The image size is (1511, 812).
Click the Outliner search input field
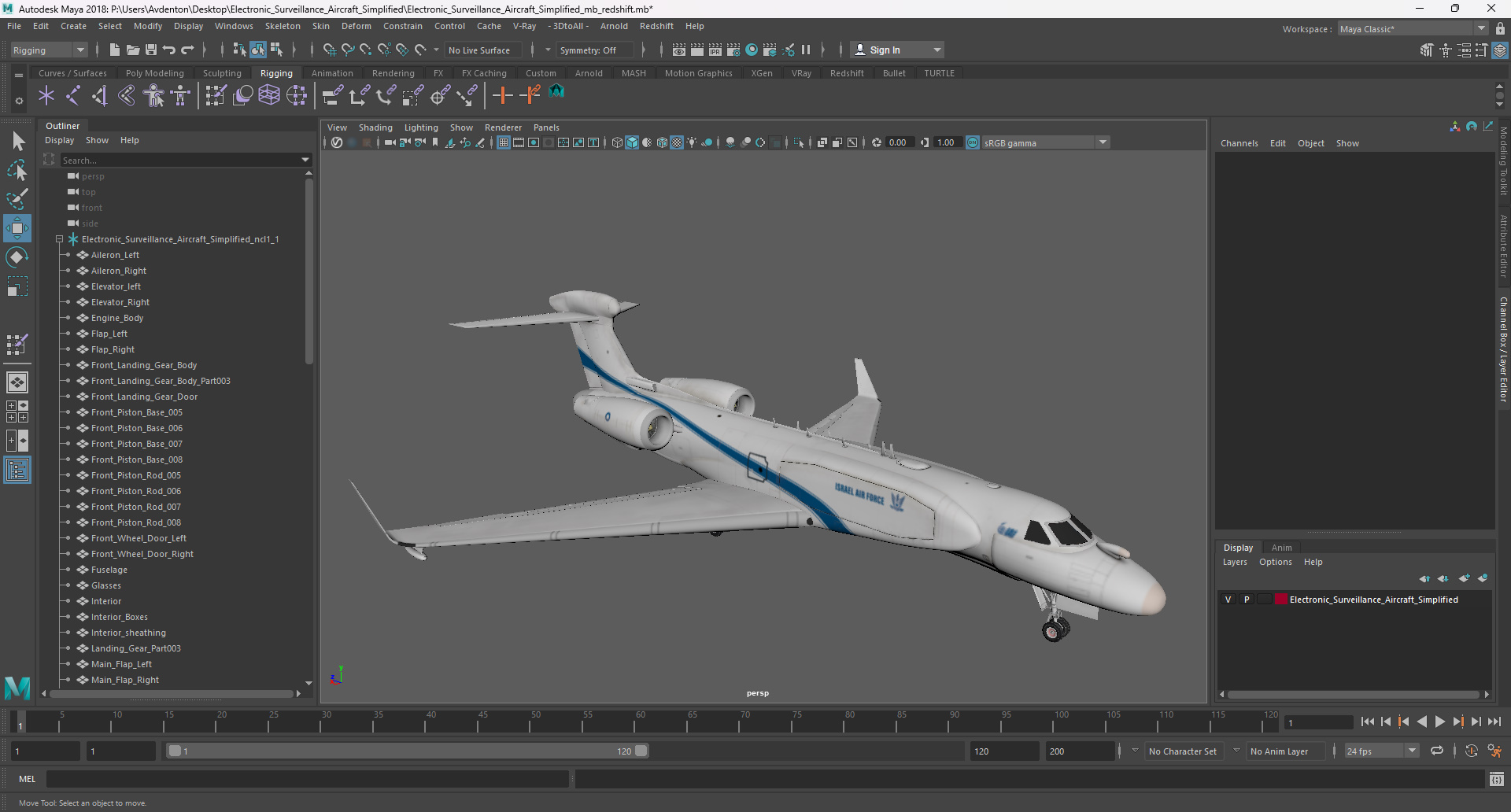pos(179,160)
